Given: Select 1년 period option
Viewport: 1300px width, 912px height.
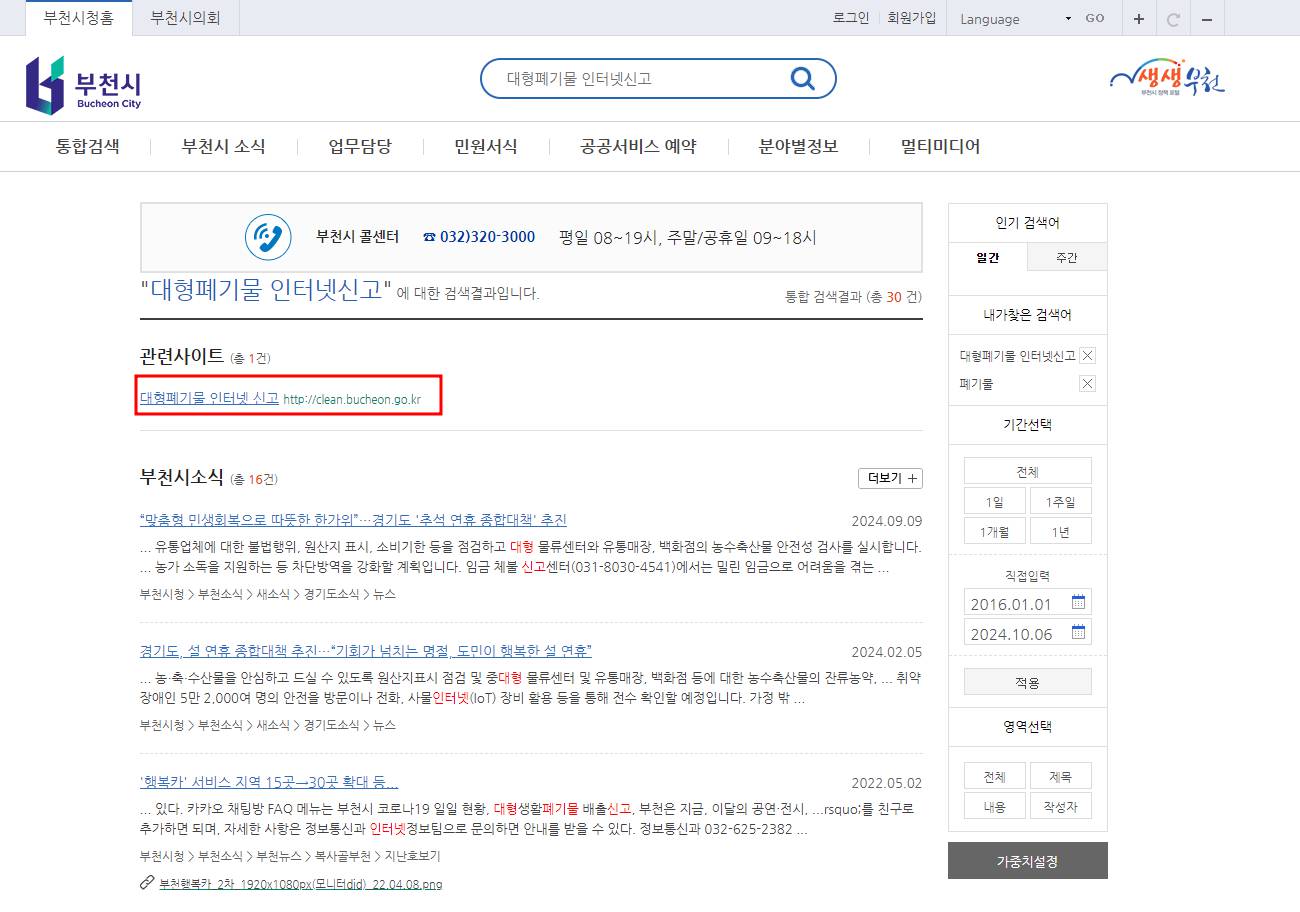Looking at the screenshot, I should tap(1061, 531).
